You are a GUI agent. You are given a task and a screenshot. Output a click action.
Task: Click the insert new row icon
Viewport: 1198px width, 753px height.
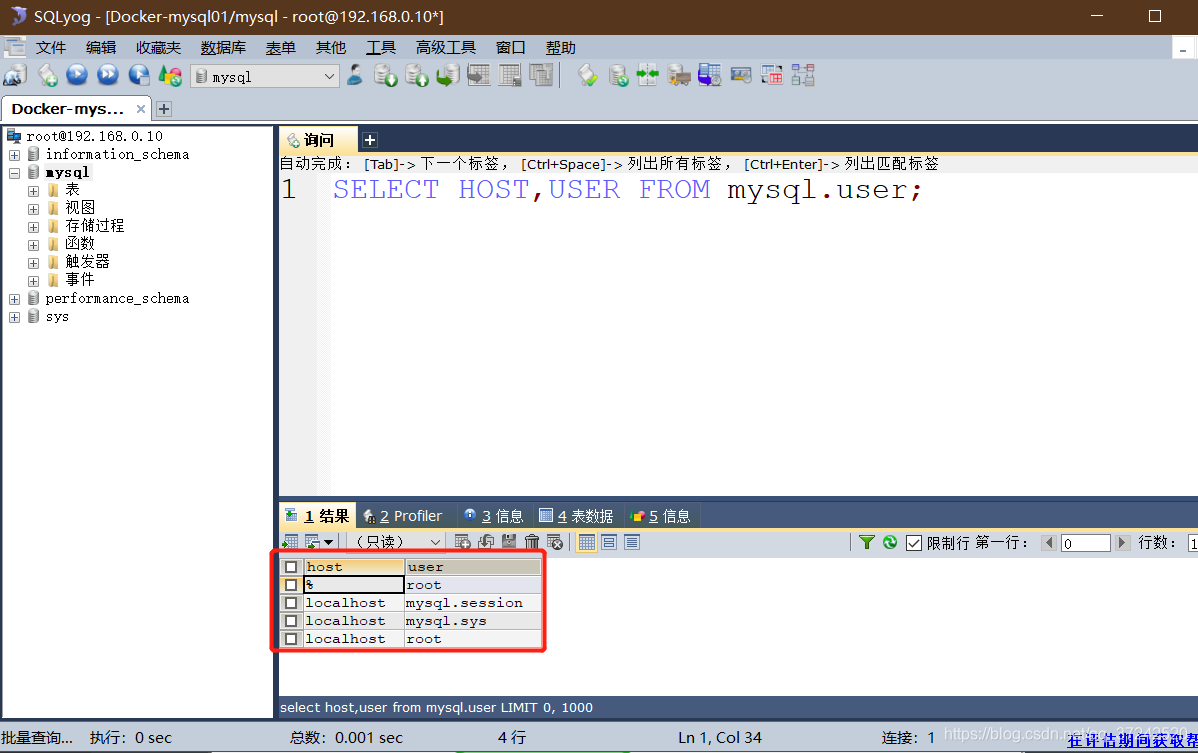pos(462,542)
